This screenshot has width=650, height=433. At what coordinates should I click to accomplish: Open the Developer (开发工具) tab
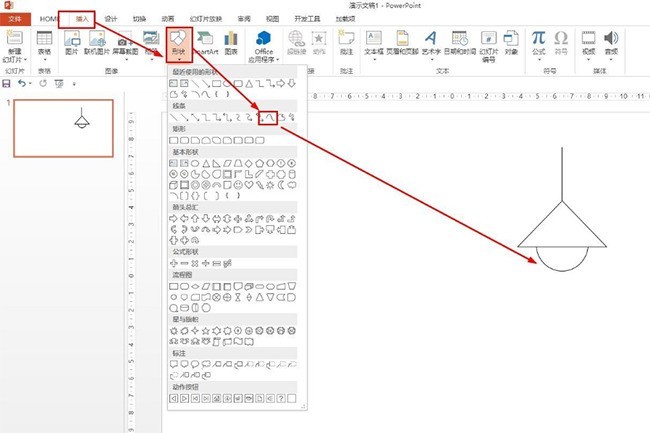(x=307, y=19)
